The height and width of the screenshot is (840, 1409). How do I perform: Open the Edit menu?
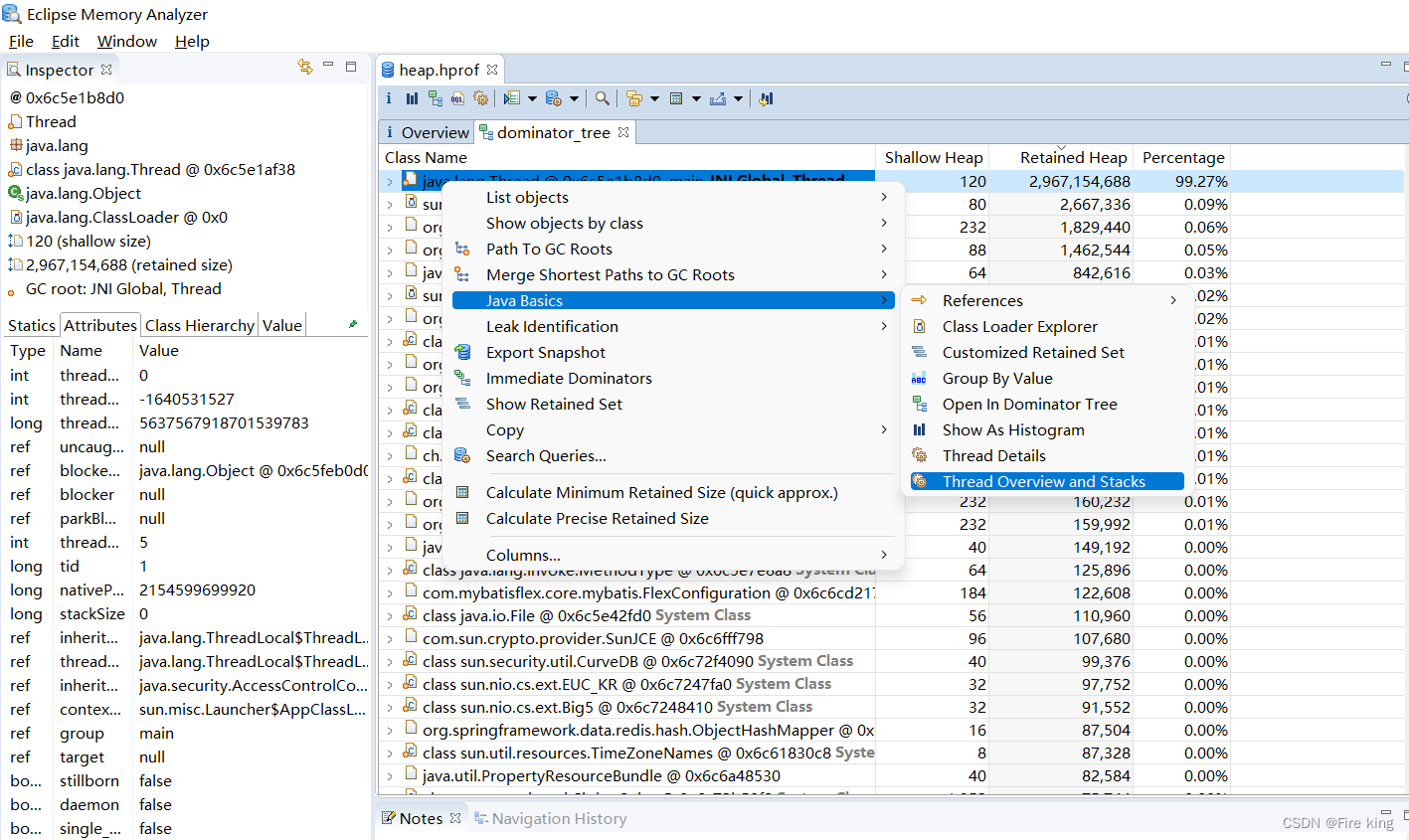pyautogui.click(x=66, y=41)
